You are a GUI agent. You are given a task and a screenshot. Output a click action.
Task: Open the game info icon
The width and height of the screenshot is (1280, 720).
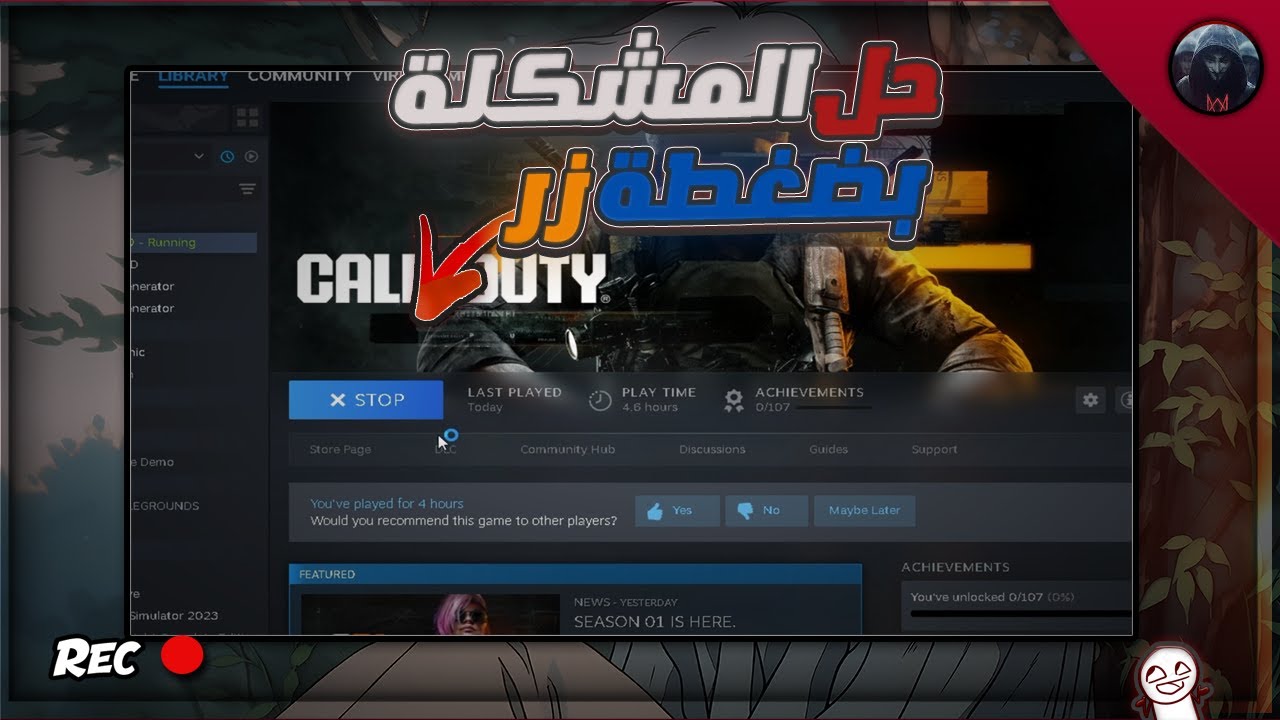coord(1125,400)
